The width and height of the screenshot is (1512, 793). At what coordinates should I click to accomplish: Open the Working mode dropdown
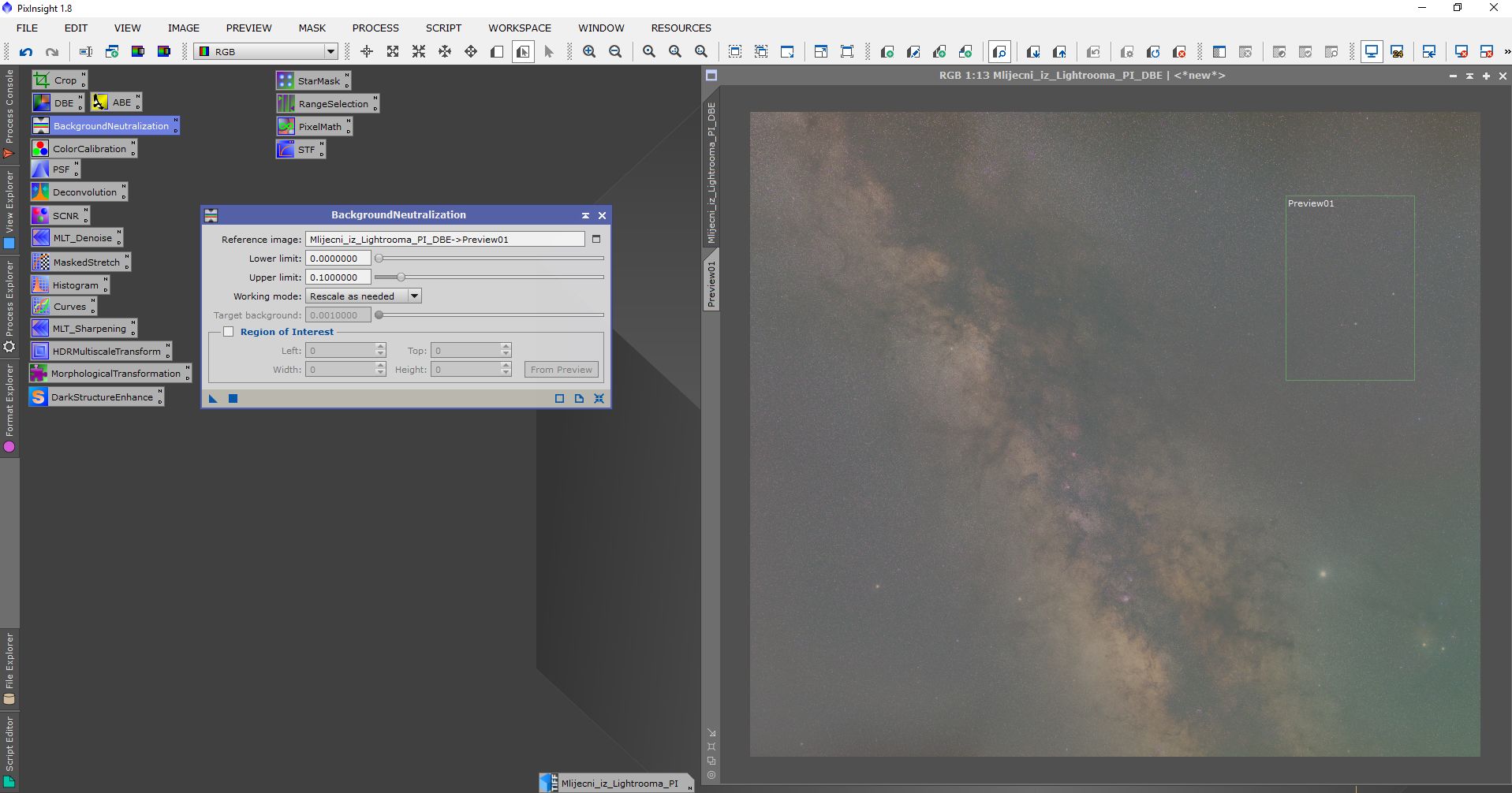(414, 296)
